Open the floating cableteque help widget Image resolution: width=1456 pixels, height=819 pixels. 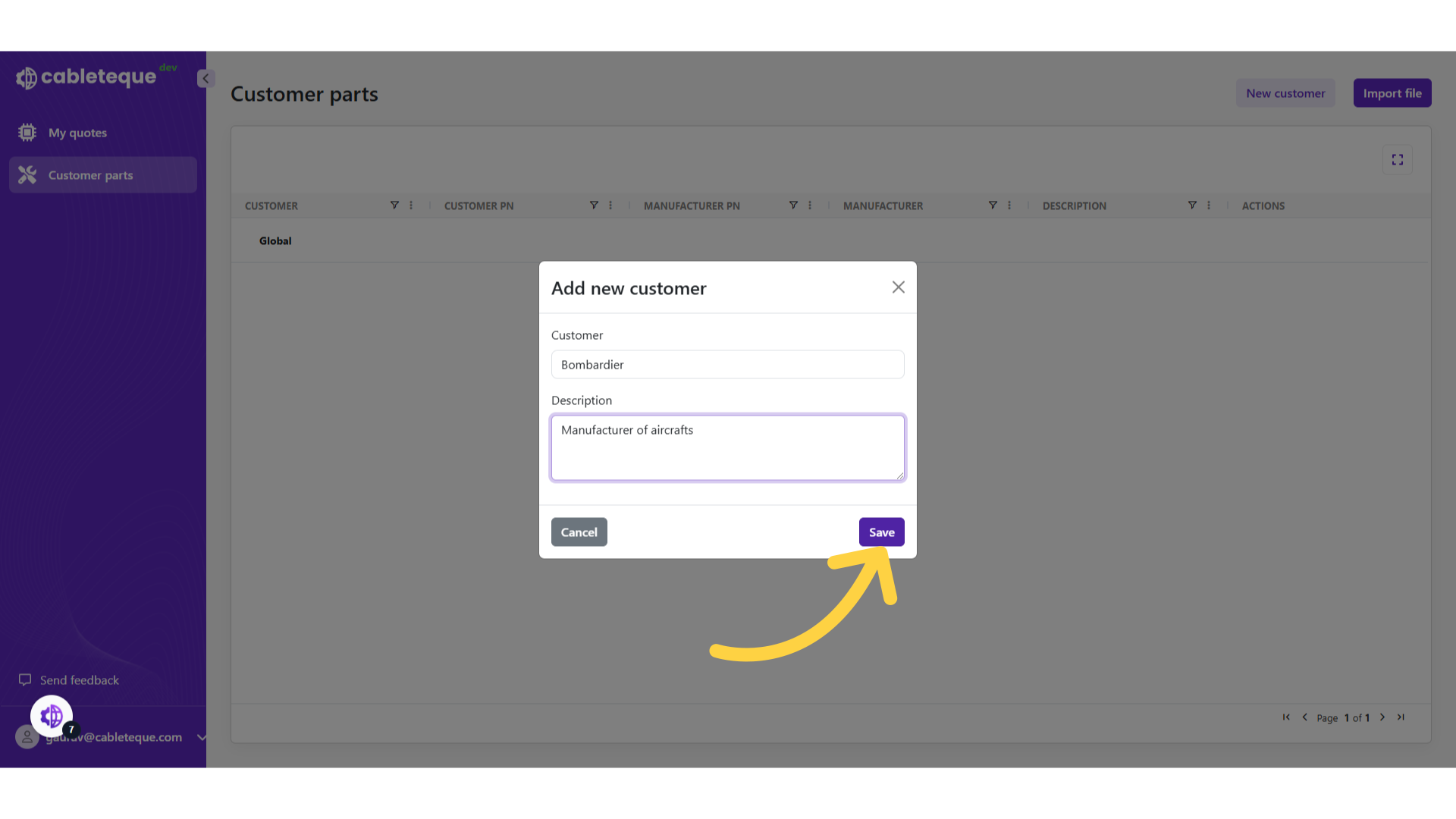click(52, 716)
